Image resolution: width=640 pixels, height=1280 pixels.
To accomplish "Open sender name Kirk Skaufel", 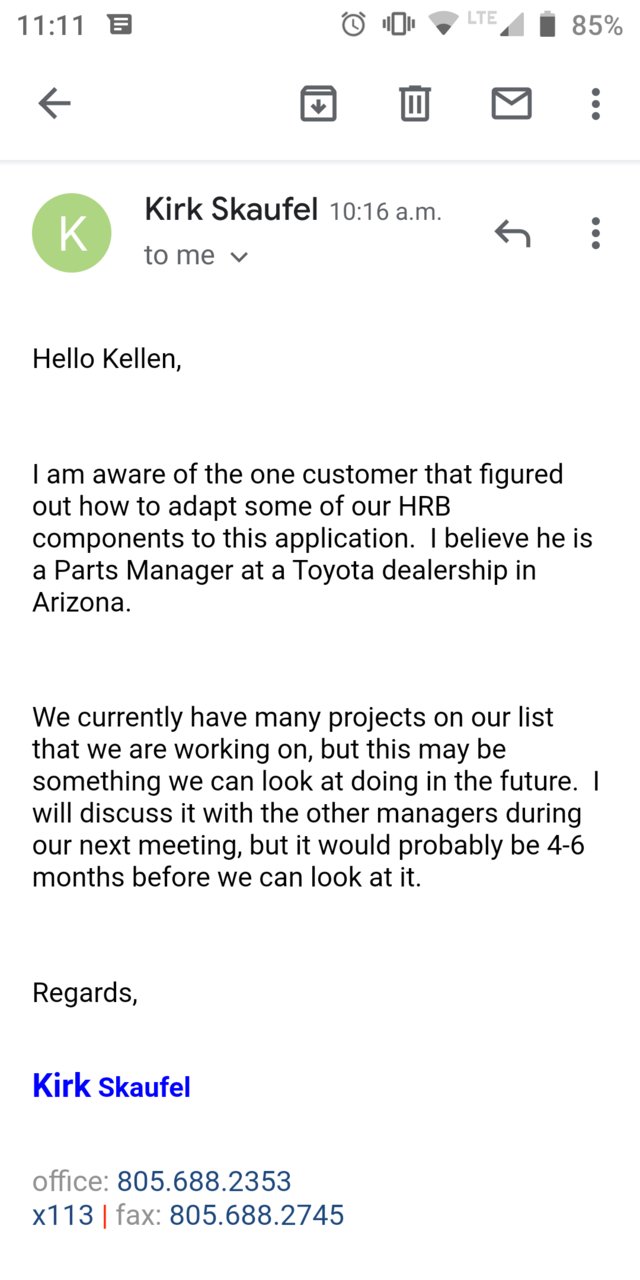I will pyautogui.click(x=231, y=210).
